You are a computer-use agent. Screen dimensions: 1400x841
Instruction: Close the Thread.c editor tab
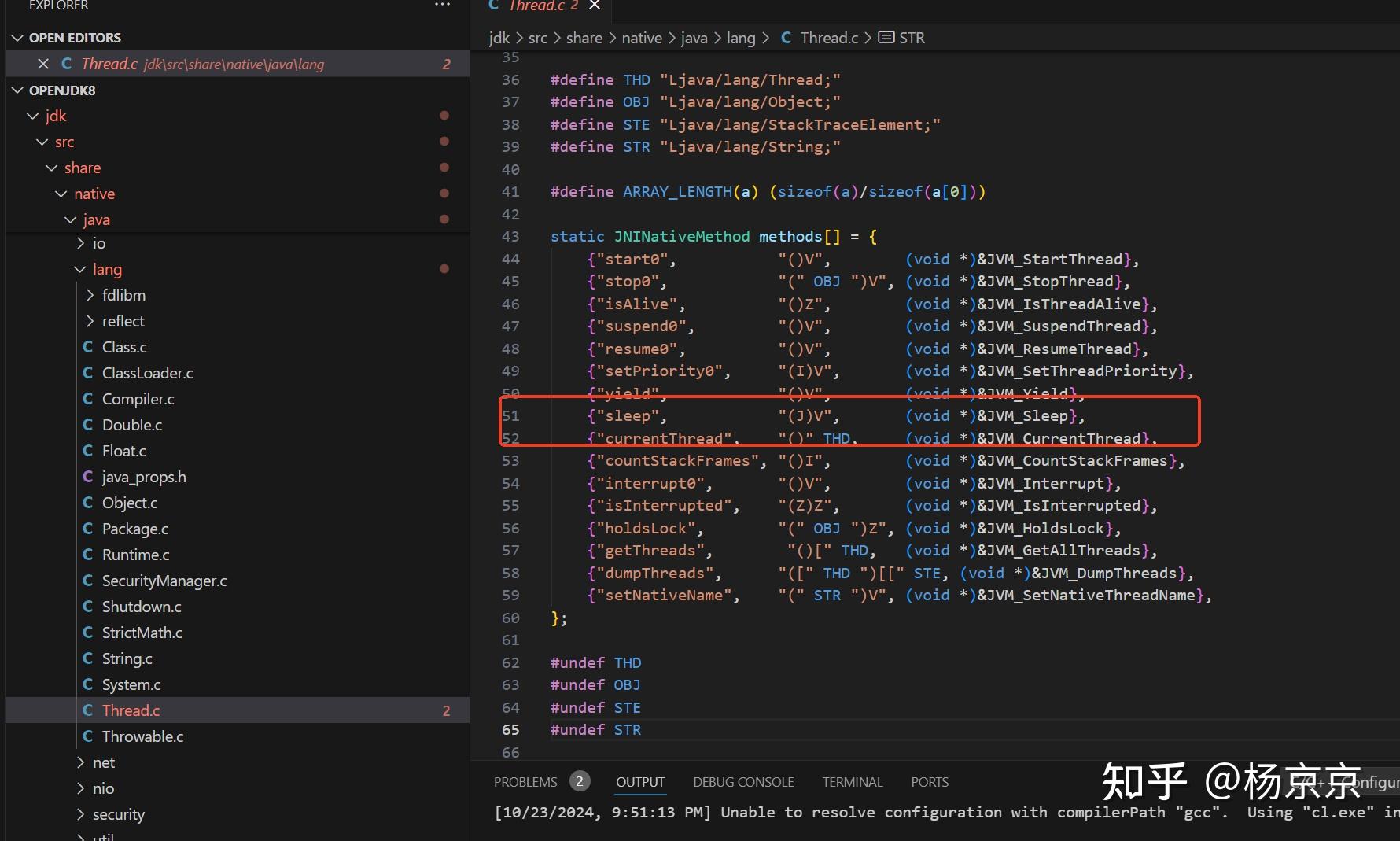595,6
